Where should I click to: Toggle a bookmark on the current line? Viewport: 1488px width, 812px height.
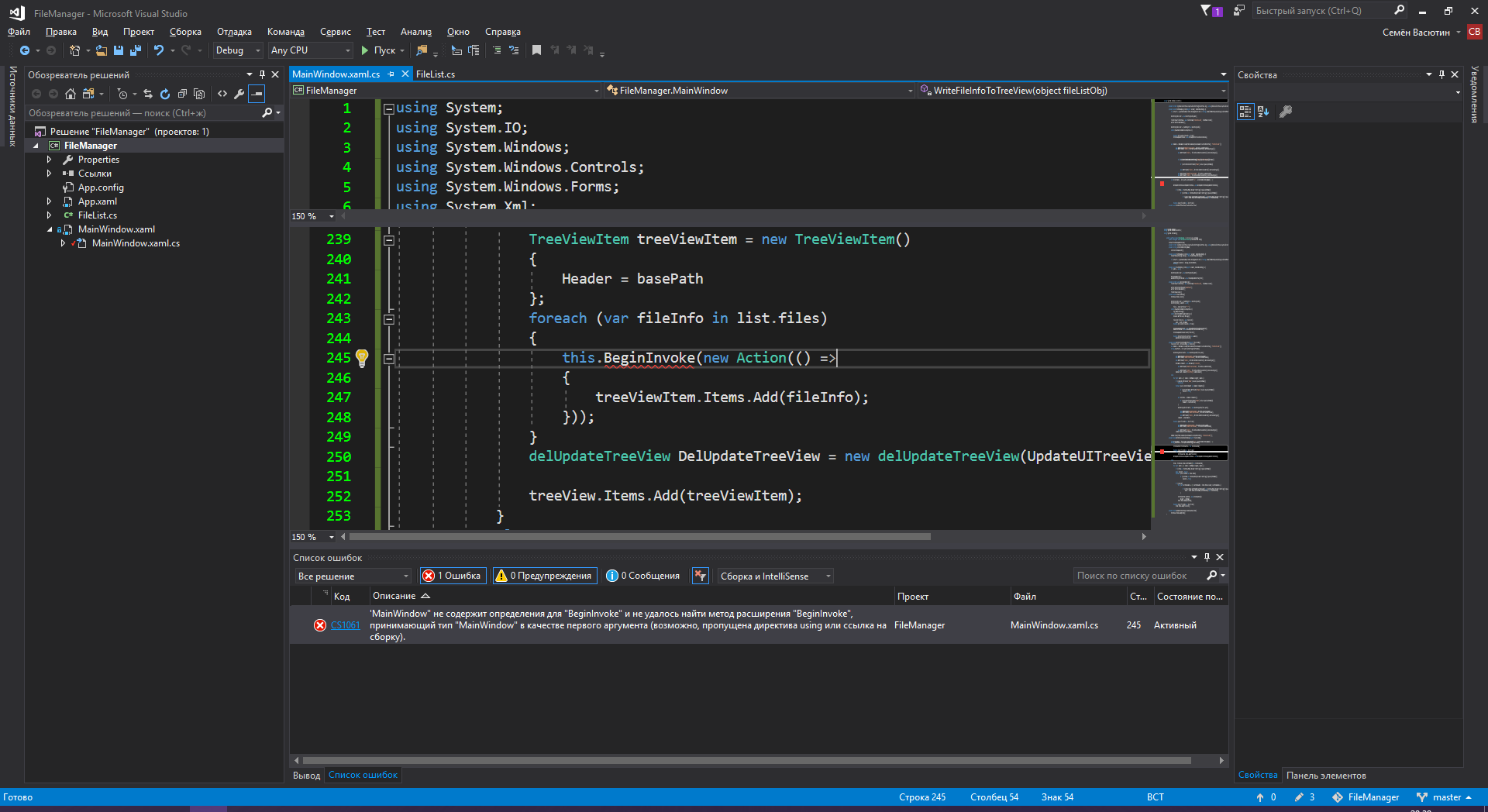(x=536, y=50)
